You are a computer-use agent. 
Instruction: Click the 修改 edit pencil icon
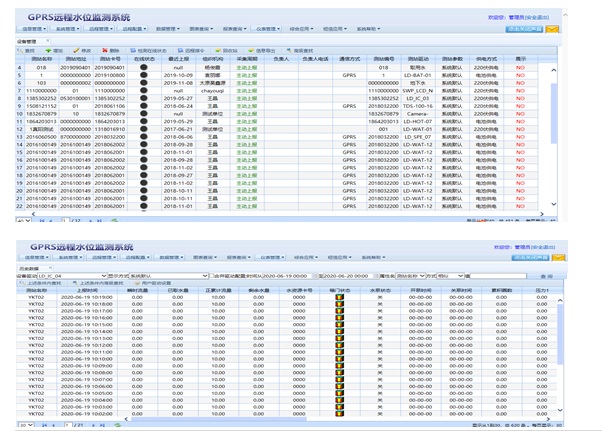pos(76,51)
